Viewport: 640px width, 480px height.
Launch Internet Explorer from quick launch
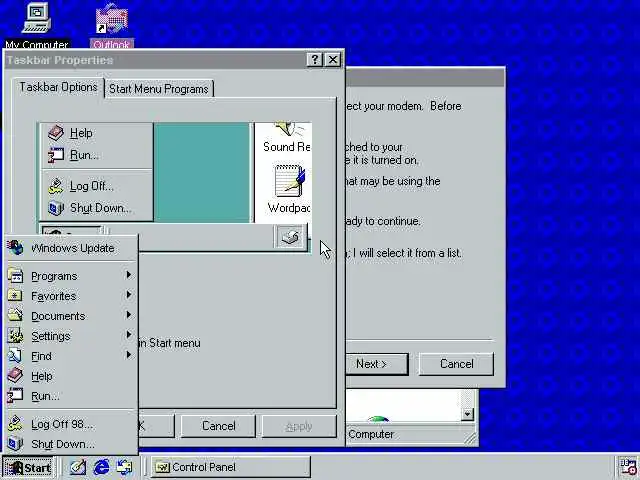[x=101, y=467]
